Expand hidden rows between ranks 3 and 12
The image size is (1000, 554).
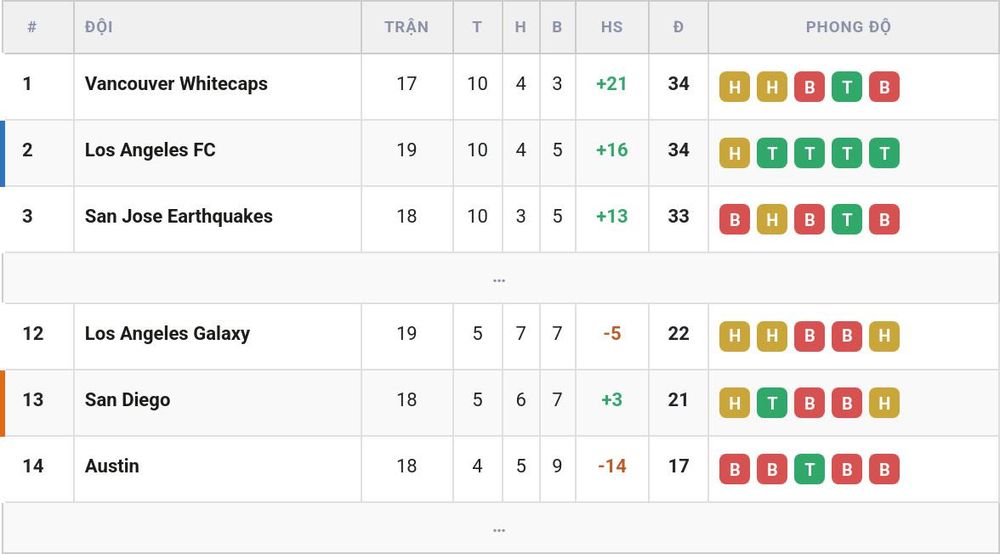tap(499, 279)
